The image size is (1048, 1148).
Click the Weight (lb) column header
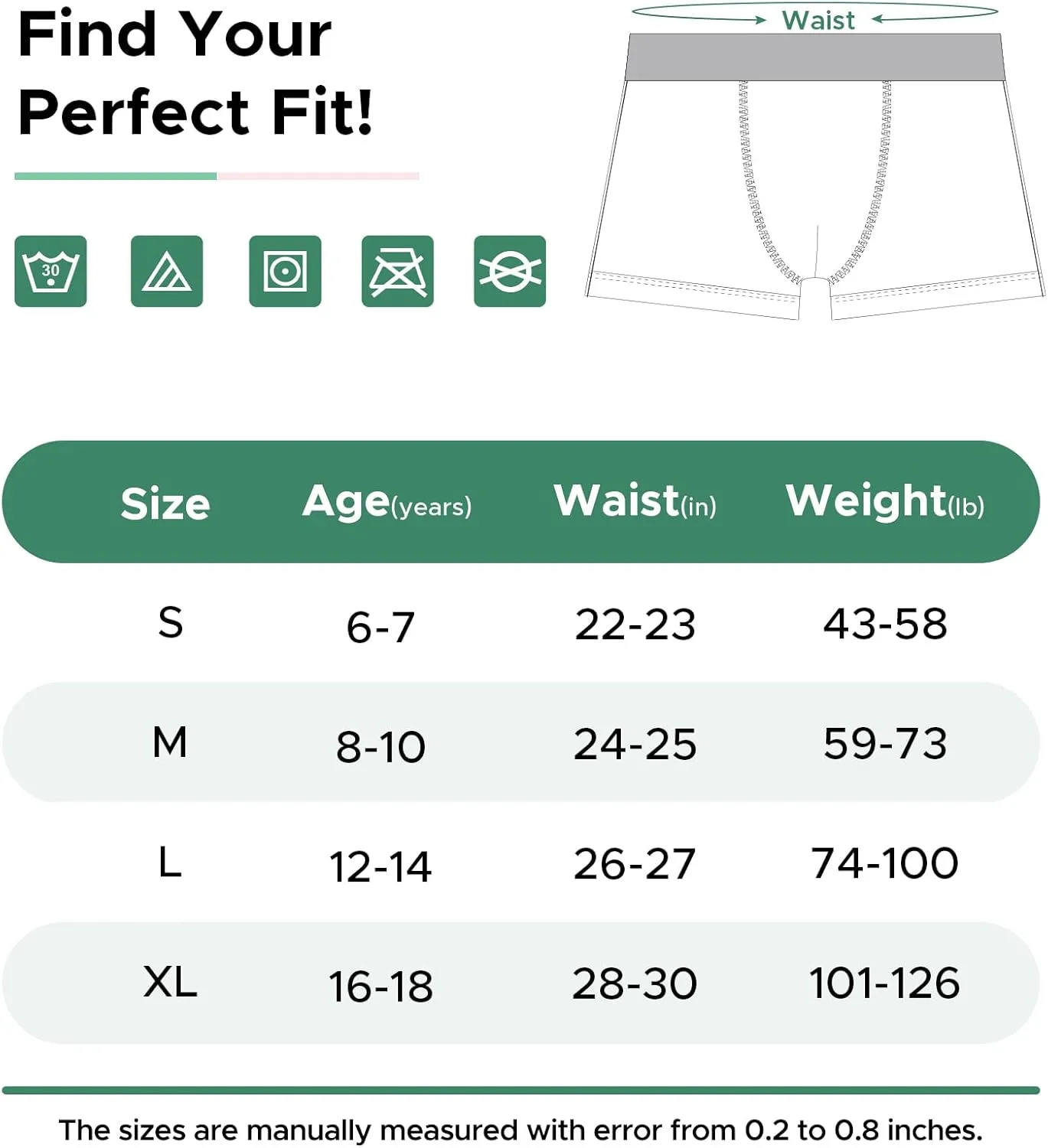[x=885, y=501]
